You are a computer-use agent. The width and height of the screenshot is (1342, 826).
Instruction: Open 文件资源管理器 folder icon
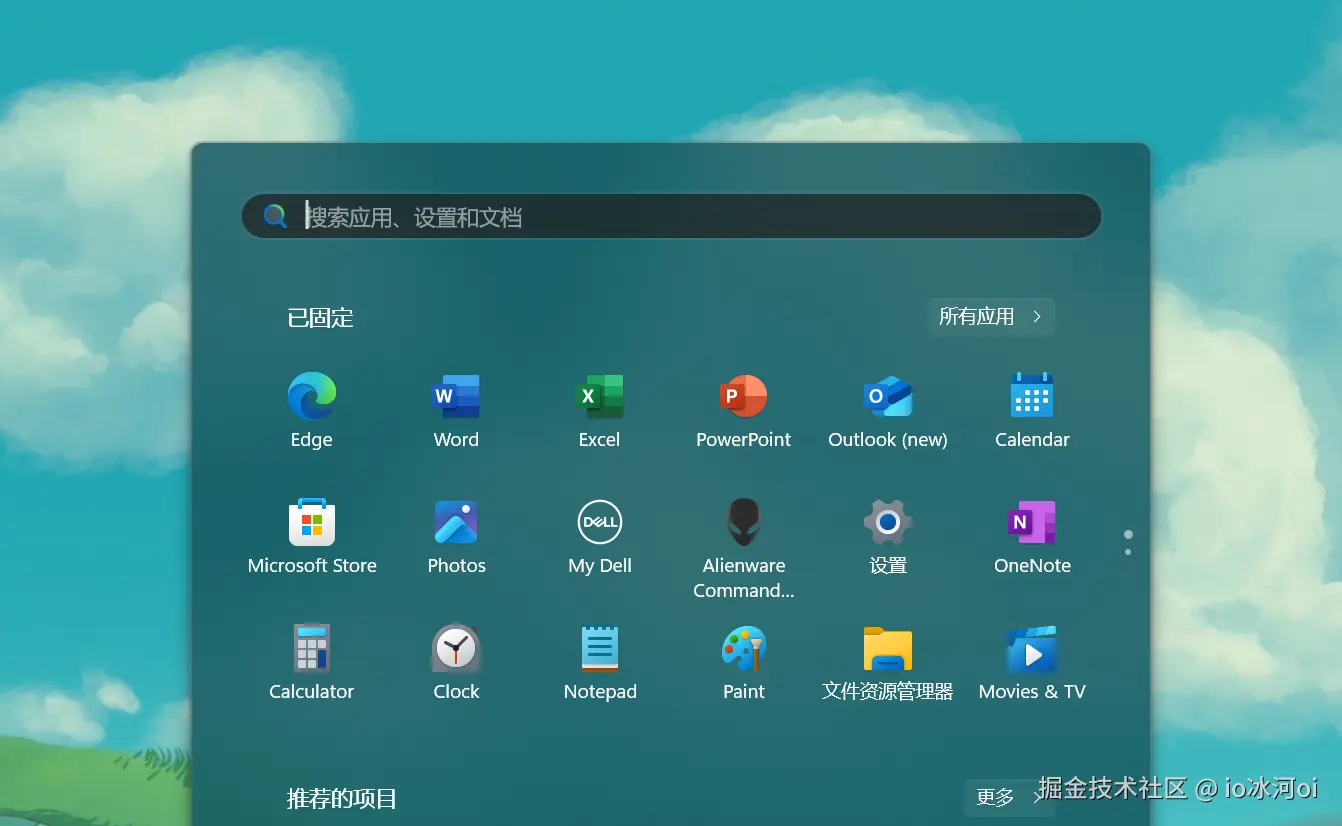[888, 648]
